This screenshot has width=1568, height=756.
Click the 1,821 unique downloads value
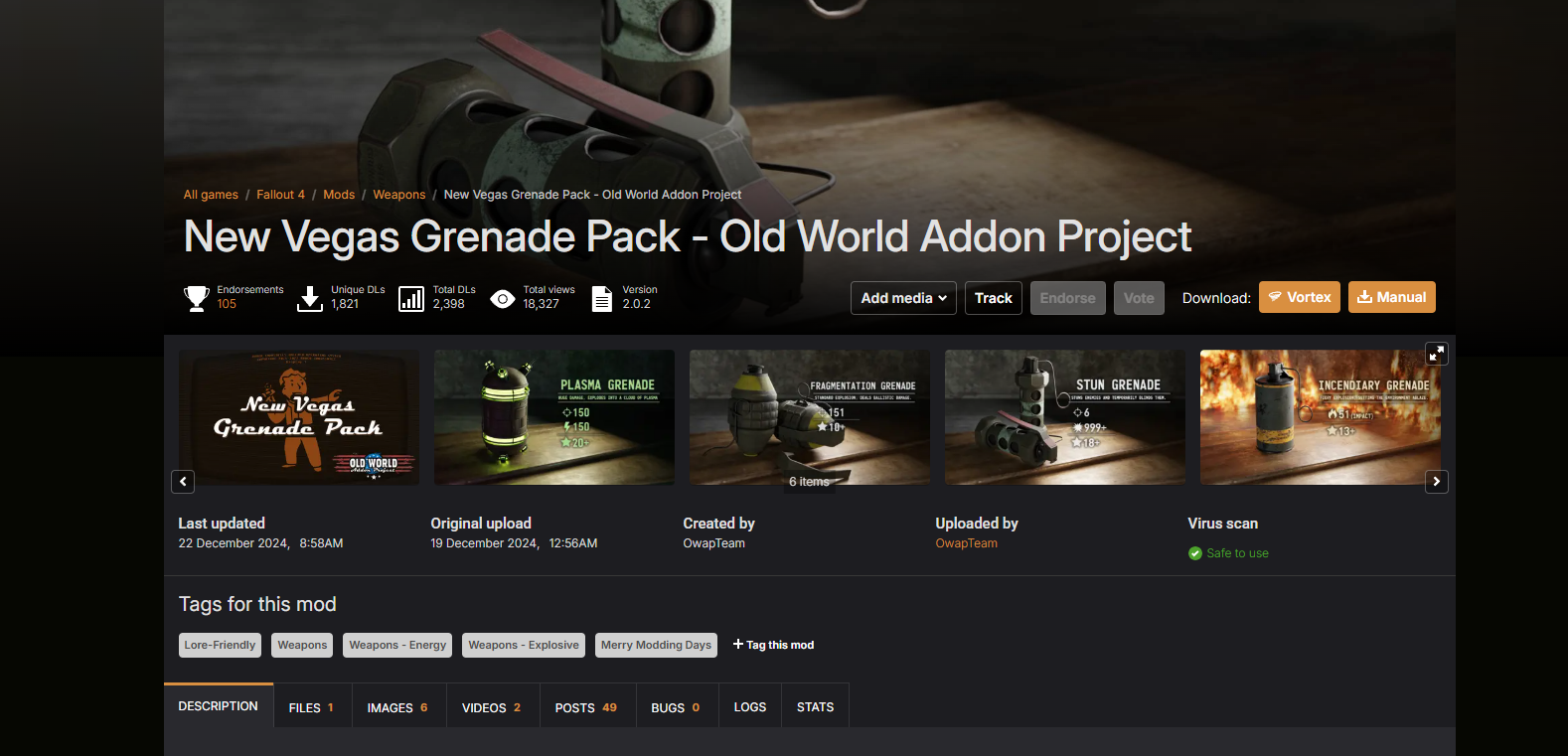[345, 304]
